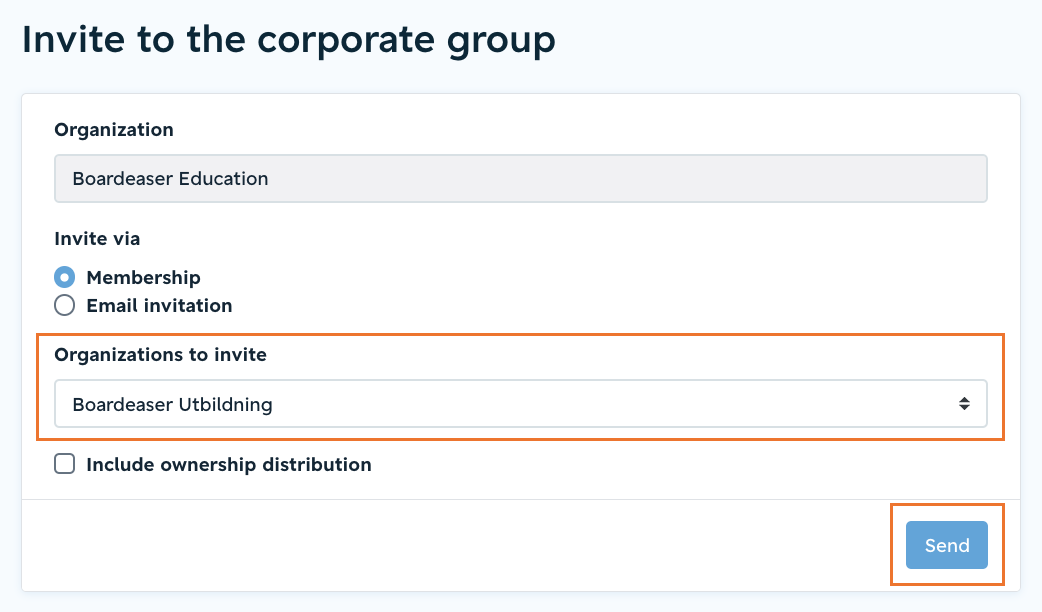Click the Organization field label

[114, 130]
